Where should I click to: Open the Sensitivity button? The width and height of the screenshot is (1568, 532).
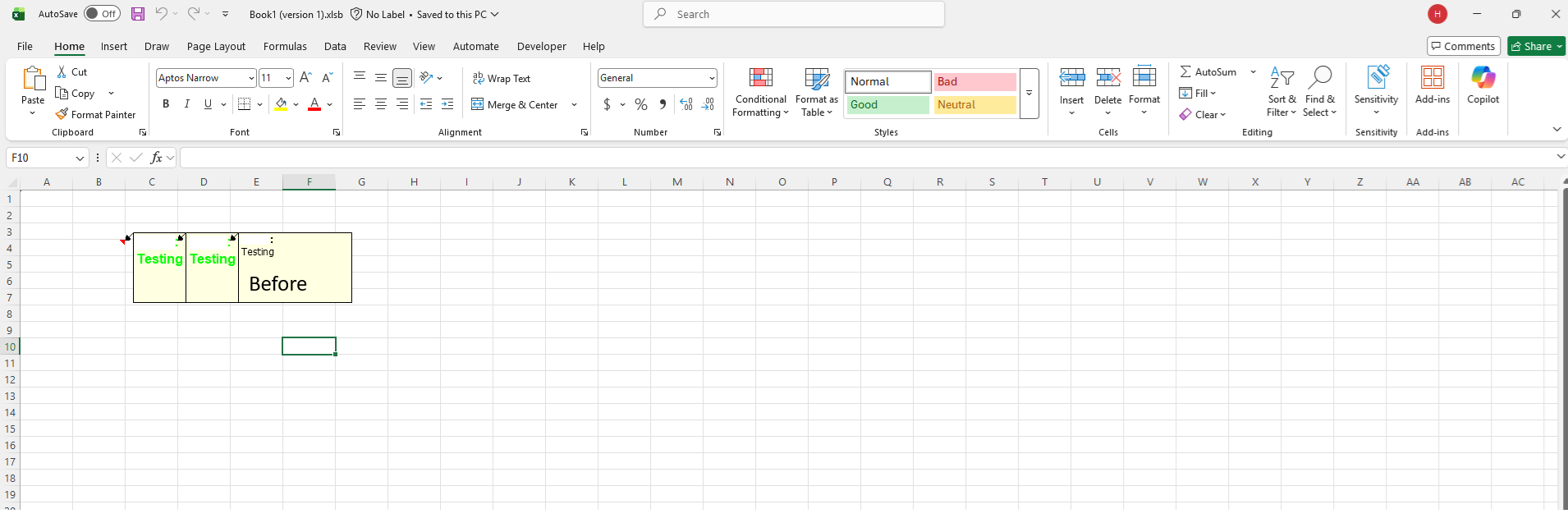click(1376, 91)
